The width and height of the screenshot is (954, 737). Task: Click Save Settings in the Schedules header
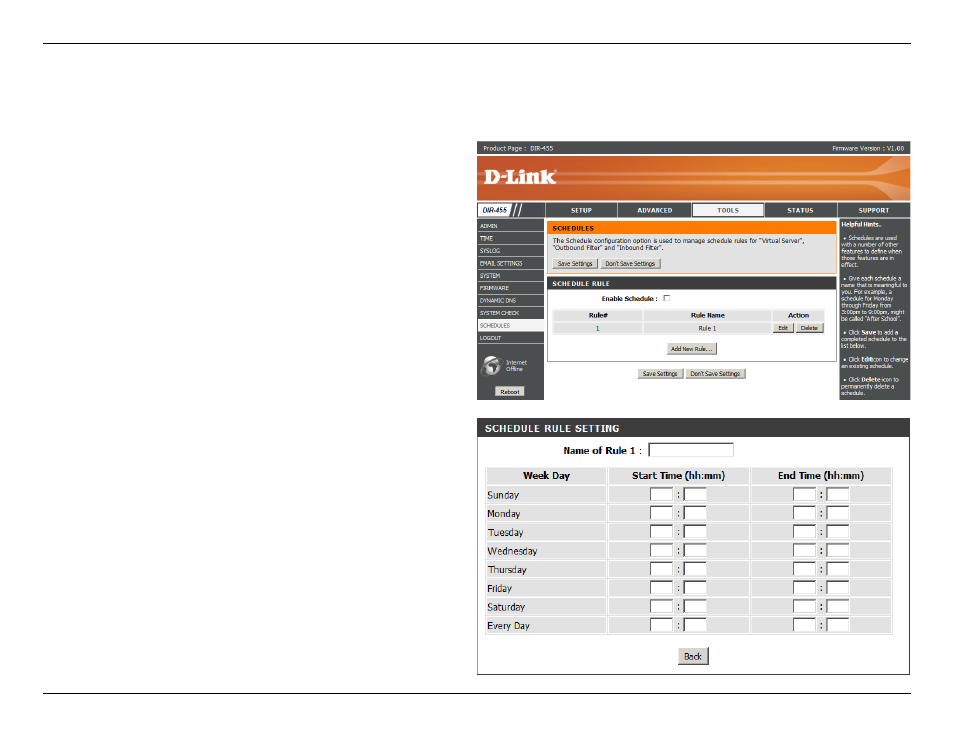pyautogui.click(x=575, y=264)
